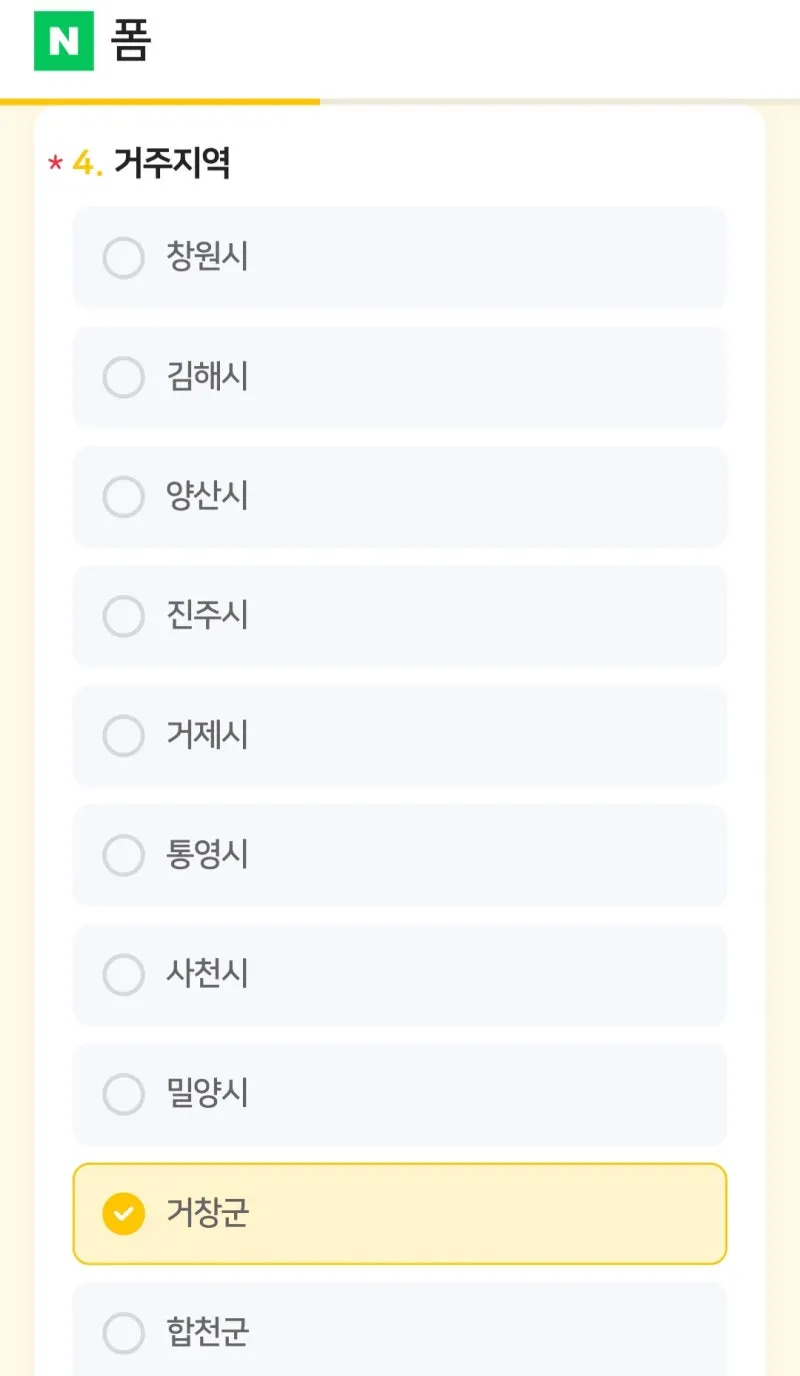Click the 거주지역 question heading
Viewport: 800px width, 1376px height.
172,163
